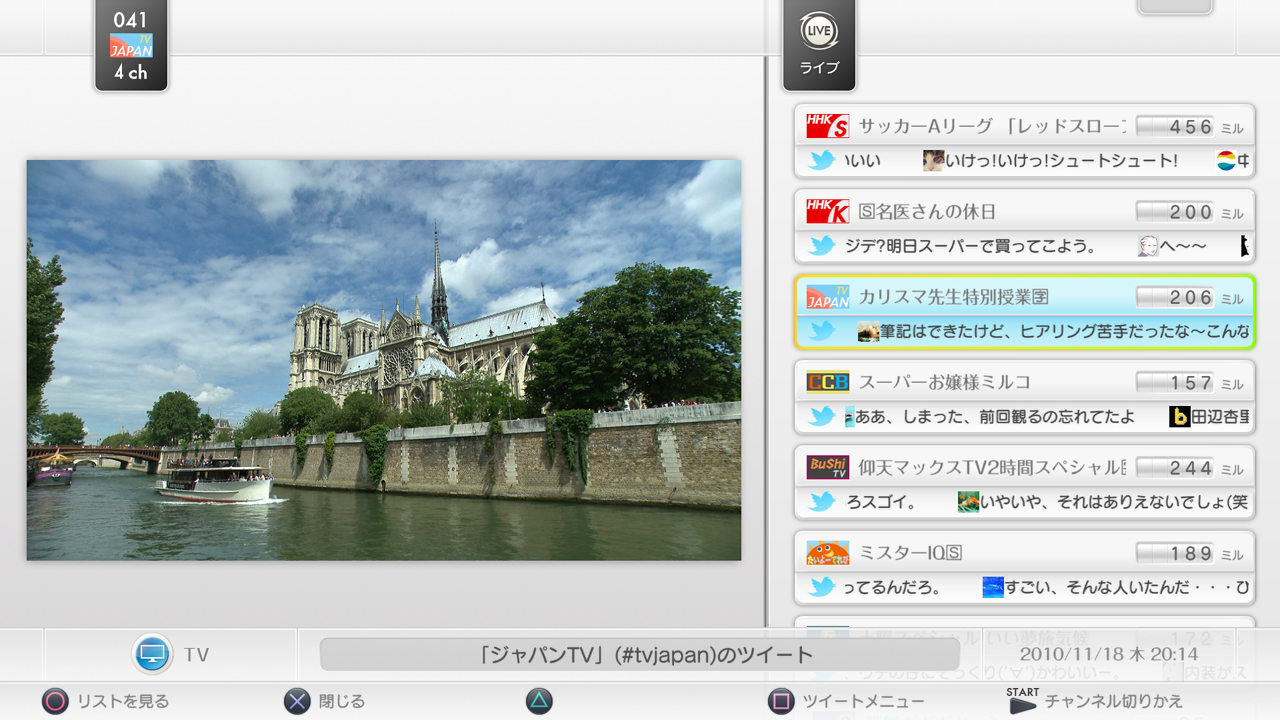The height and width of the screenshot is (720, 1280).
Task: Click the BuShi TV channel logo
Action: pyautogui.click(x=827, y=467)
